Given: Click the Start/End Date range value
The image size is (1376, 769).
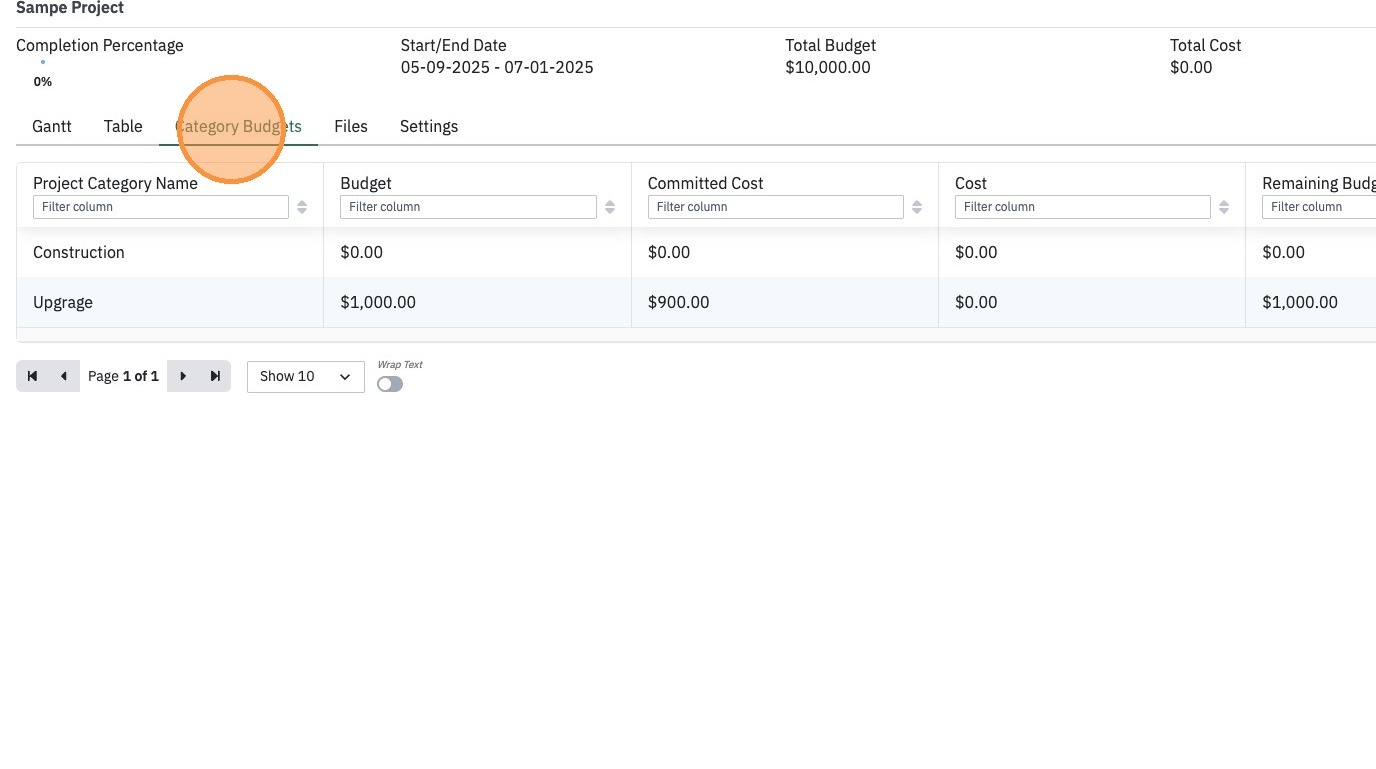Looking at the screenshot, I should point(497,67).
